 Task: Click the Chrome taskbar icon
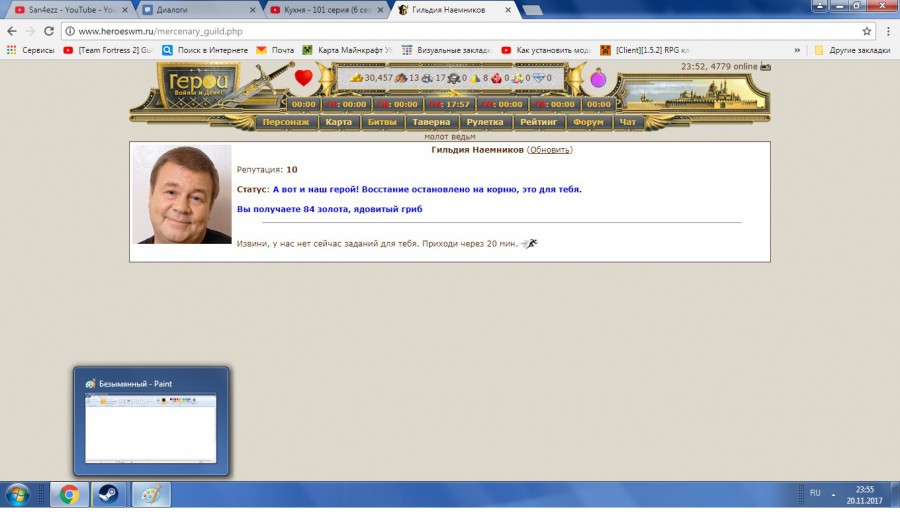(x=69, y=494)
